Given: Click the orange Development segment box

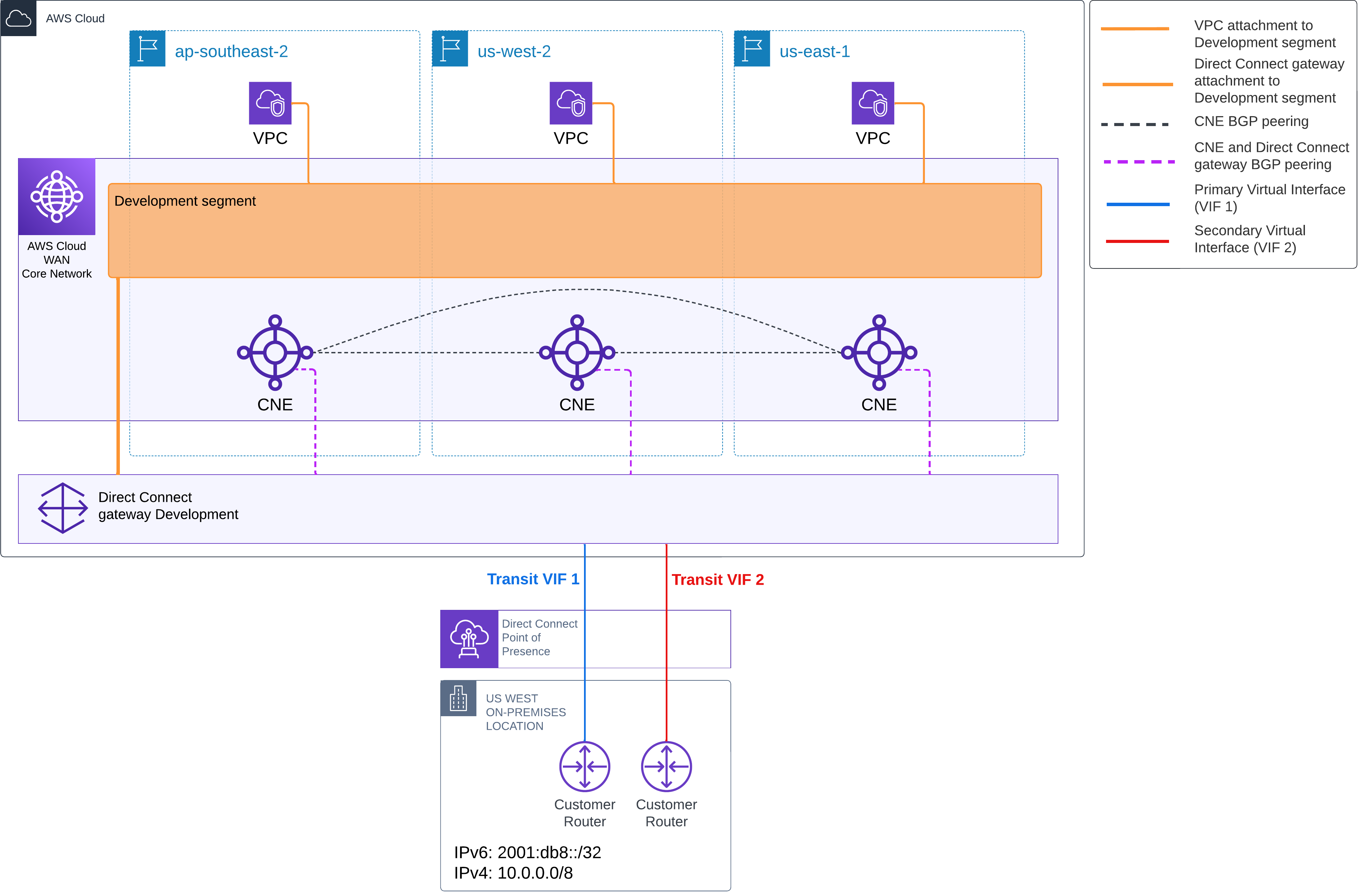Looking at the screenshot, I should [x=574, y=231].
